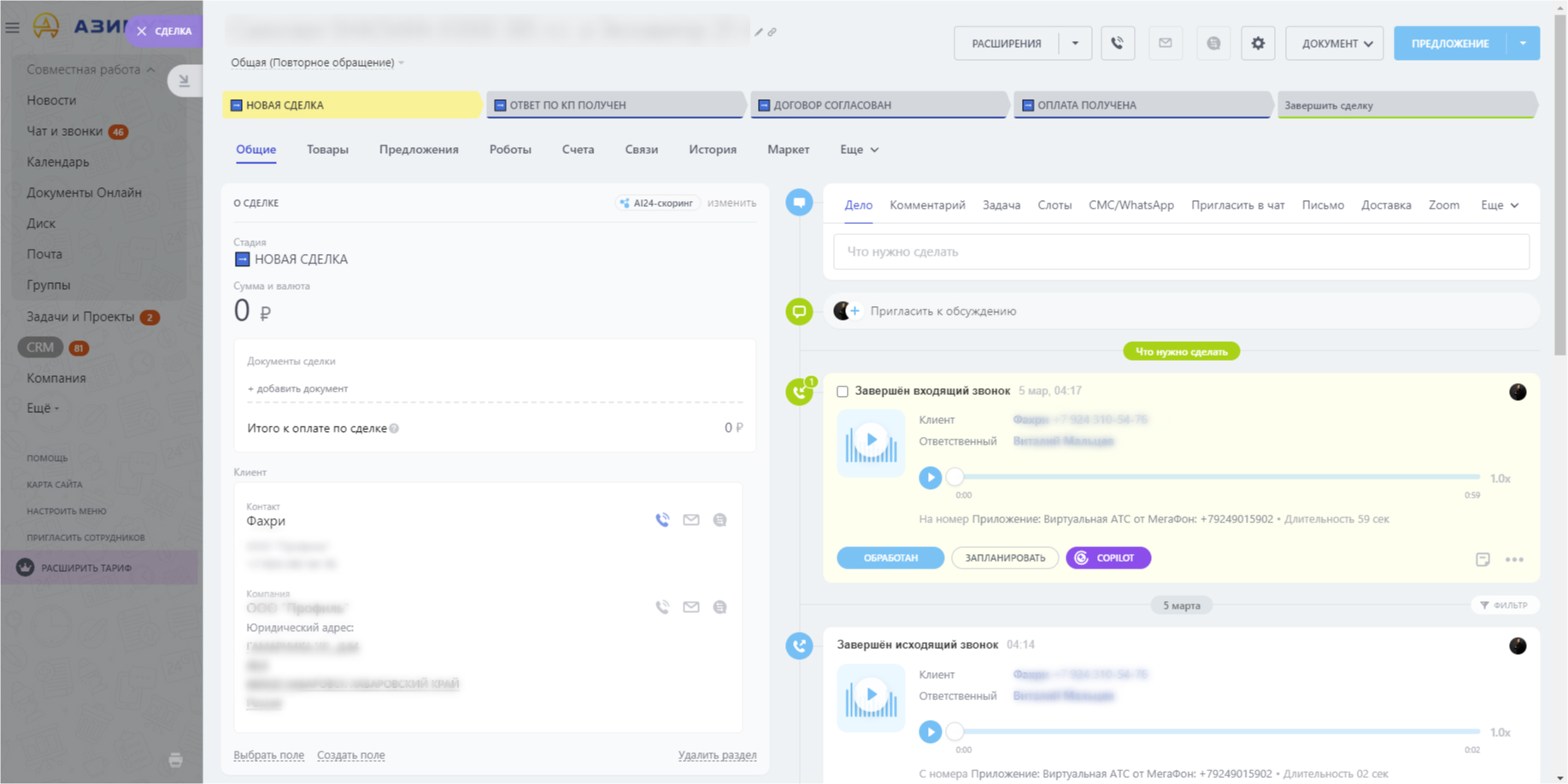Click the envelope mail icon in the top toolbar
The image size is (1568, 784).
tap(1166, 43)
